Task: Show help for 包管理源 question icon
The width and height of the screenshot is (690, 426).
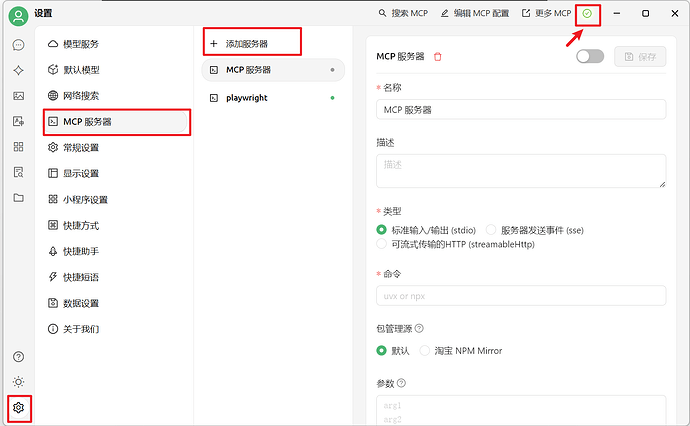Action: 419,328
